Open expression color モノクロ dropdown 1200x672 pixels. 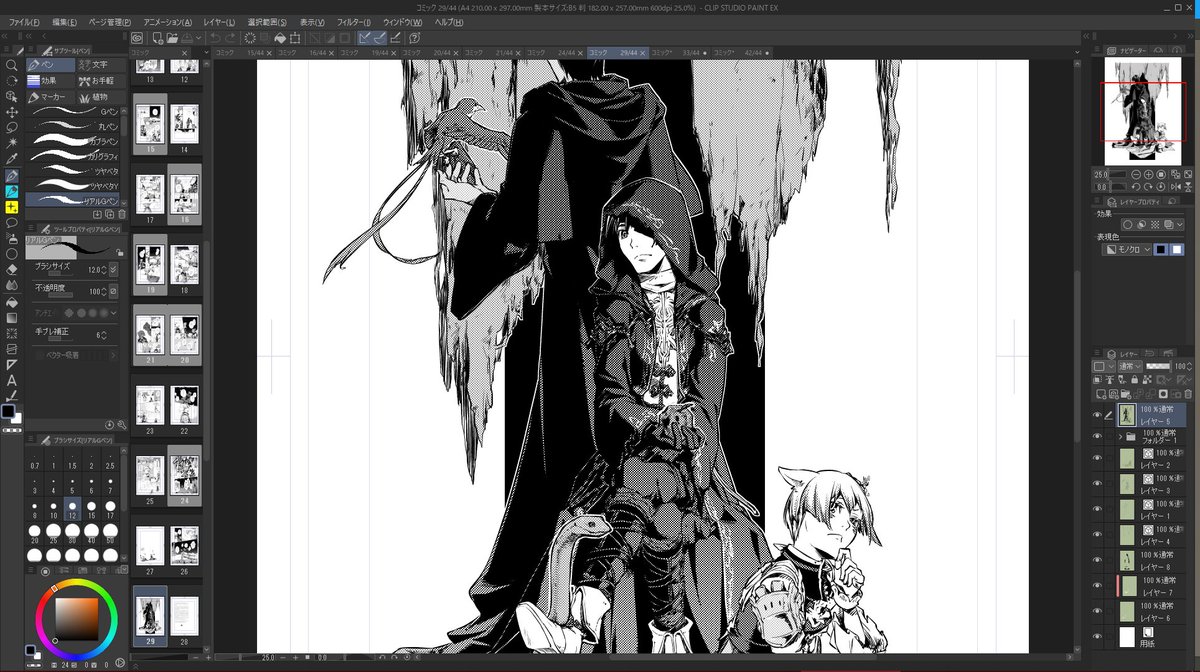(x=1127, y=249)
